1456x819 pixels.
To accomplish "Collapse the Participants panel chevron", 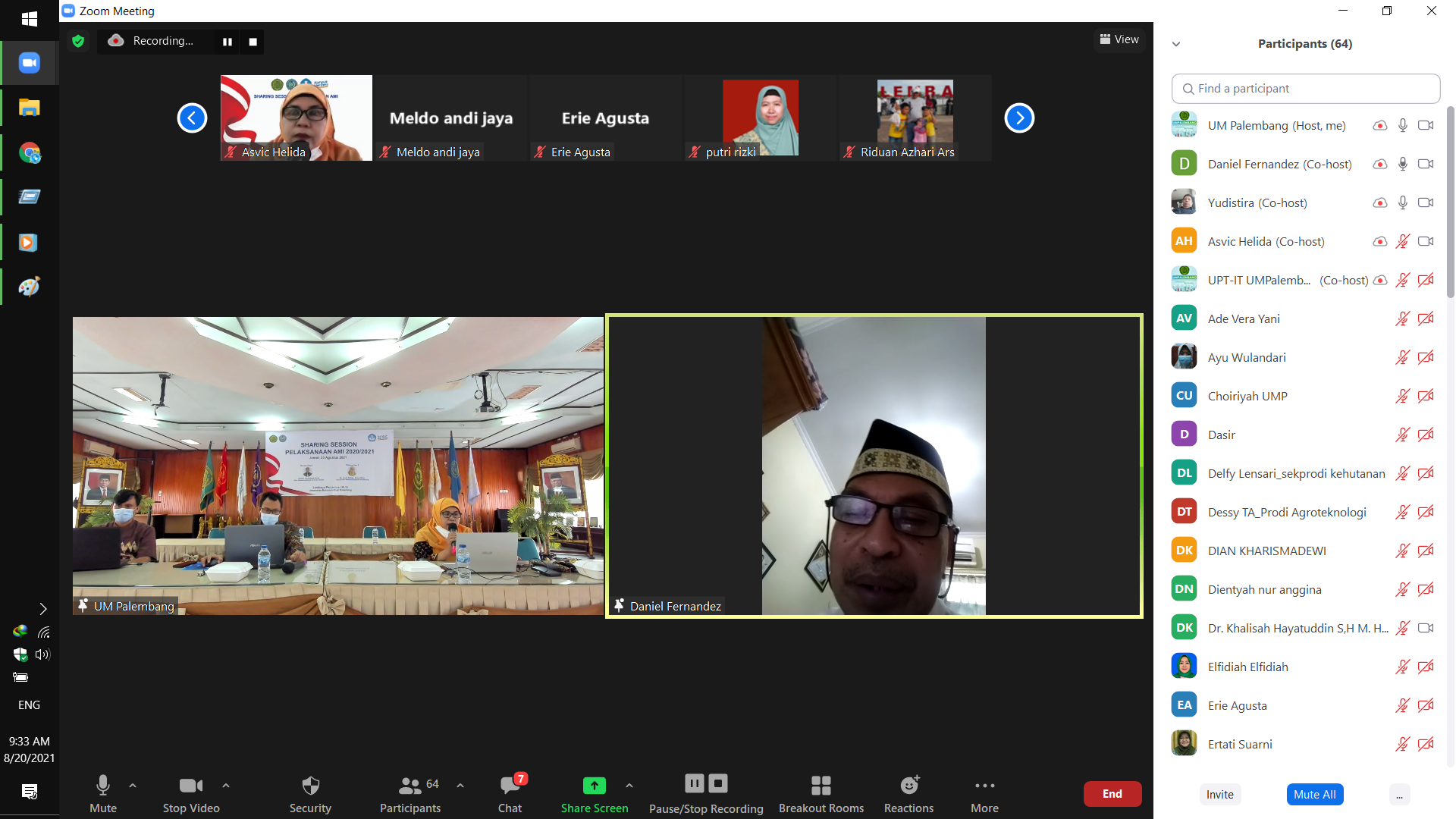I will point(1176,44).
